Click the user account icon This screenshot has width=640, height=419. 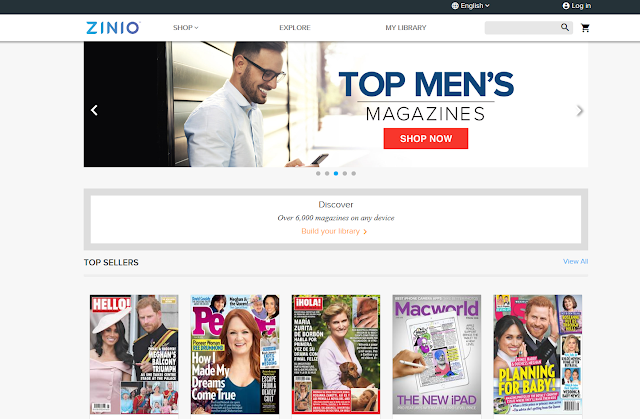[x=566, y=6]
